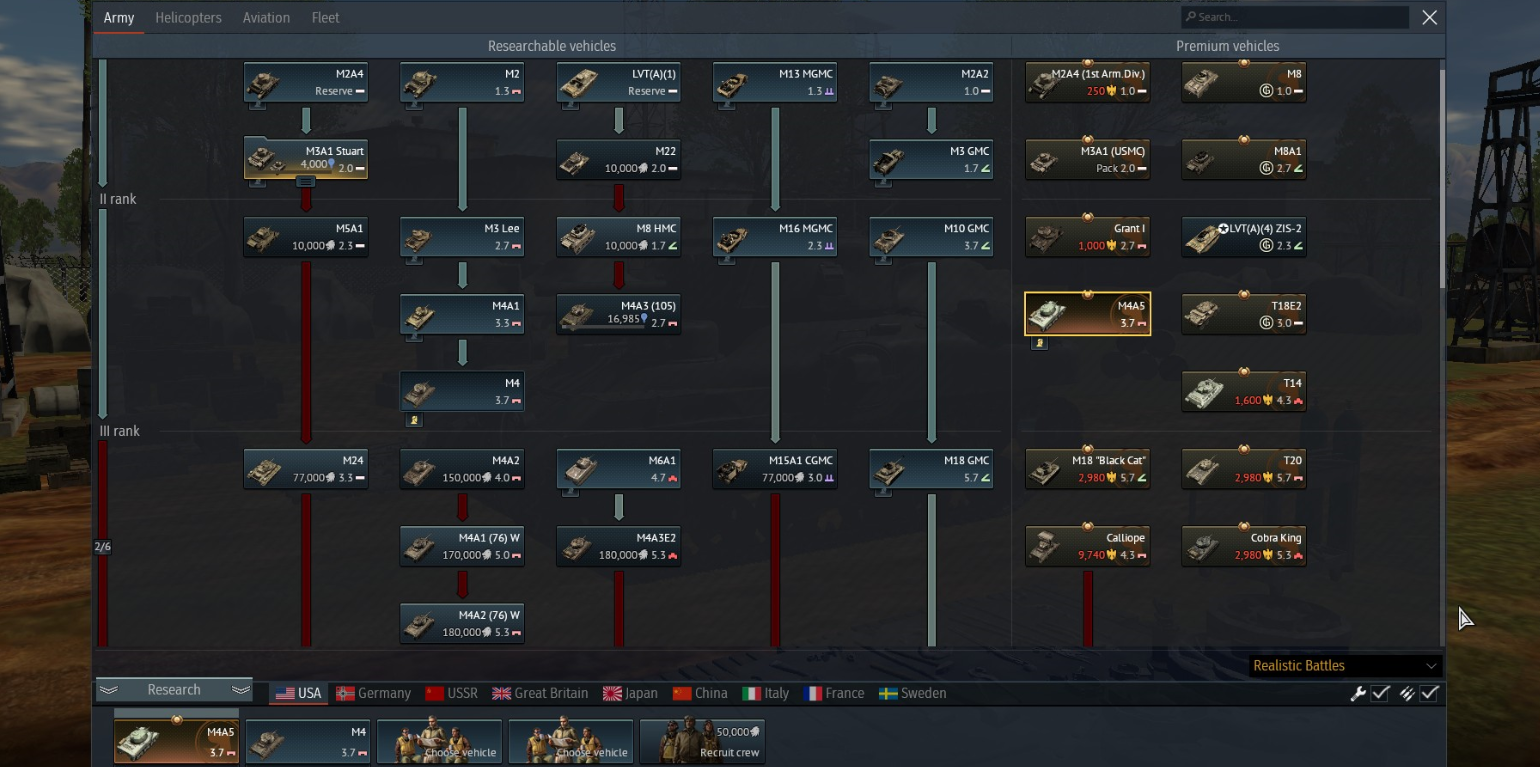Select the T20 premium vehicle card
1540x767 pixels.
[x=1244, y=469]
